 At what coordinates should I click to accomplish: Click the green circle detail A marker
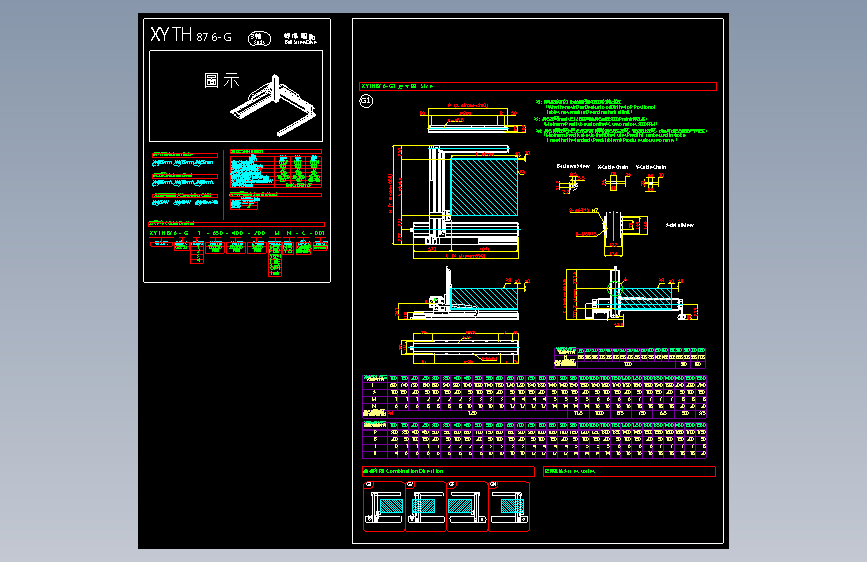point(613,289)
